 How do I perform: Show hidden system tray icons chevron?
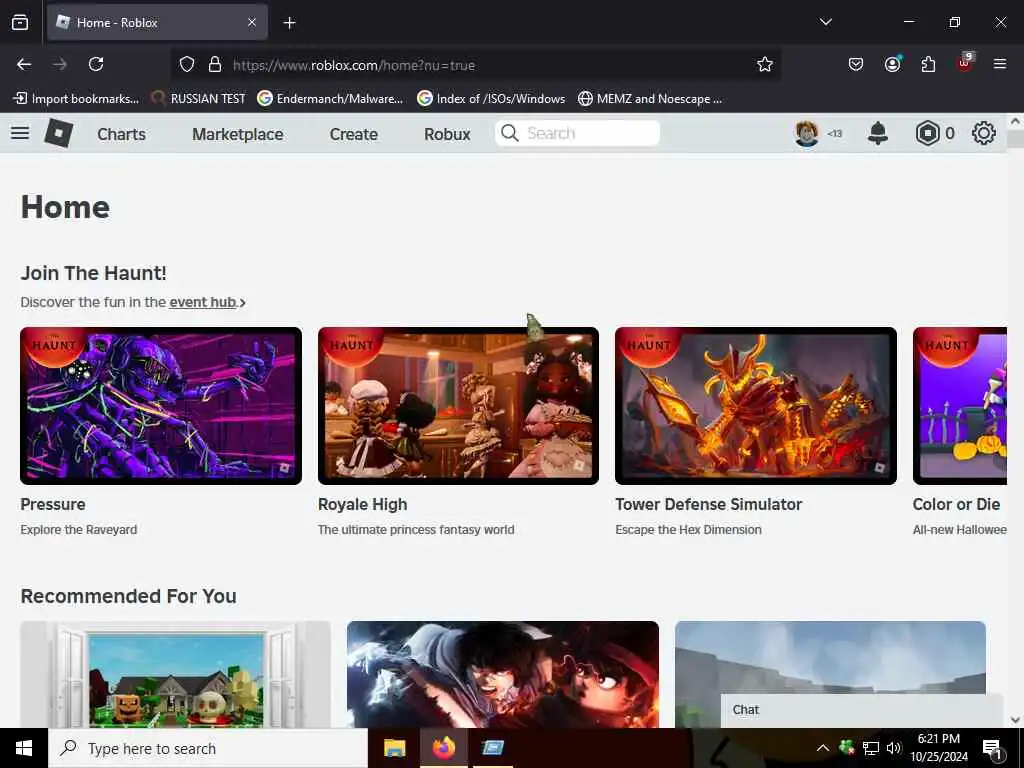(822, 748)
